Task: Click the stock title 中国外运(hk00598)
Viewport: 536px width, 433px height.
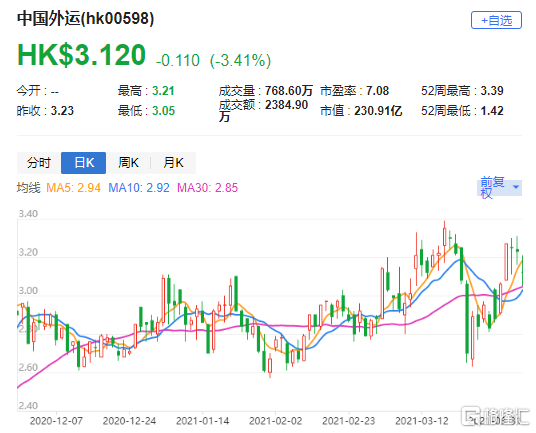Action: pos(85,18)
